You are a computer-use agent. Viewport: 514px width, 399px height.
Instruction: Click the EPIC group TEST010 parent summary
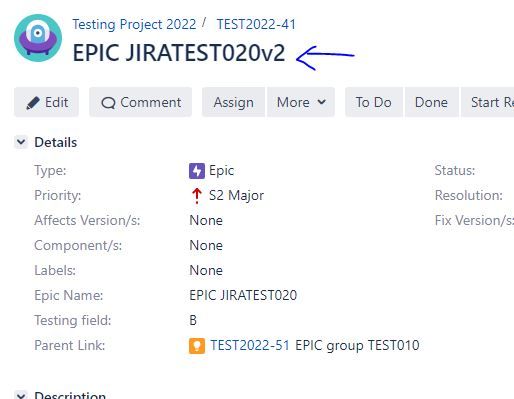pyautogui.click(x=357, y=345)
